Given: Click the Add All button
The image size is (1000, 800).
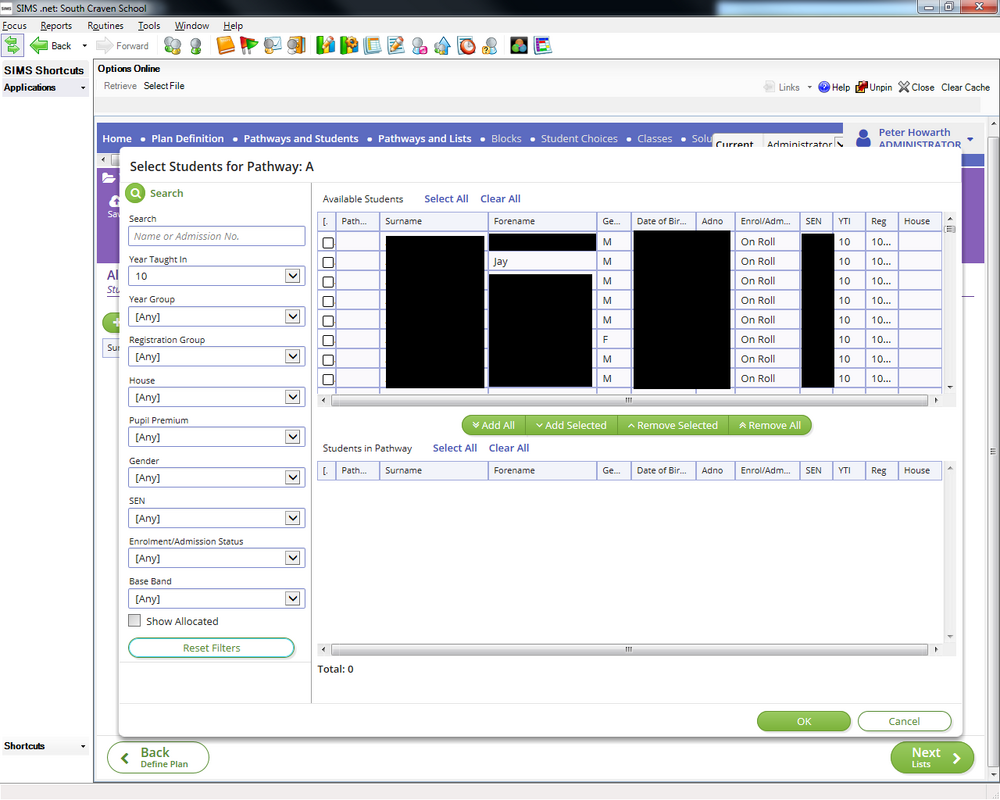Looking at the screenshot, I should click(x=493, y=426).
